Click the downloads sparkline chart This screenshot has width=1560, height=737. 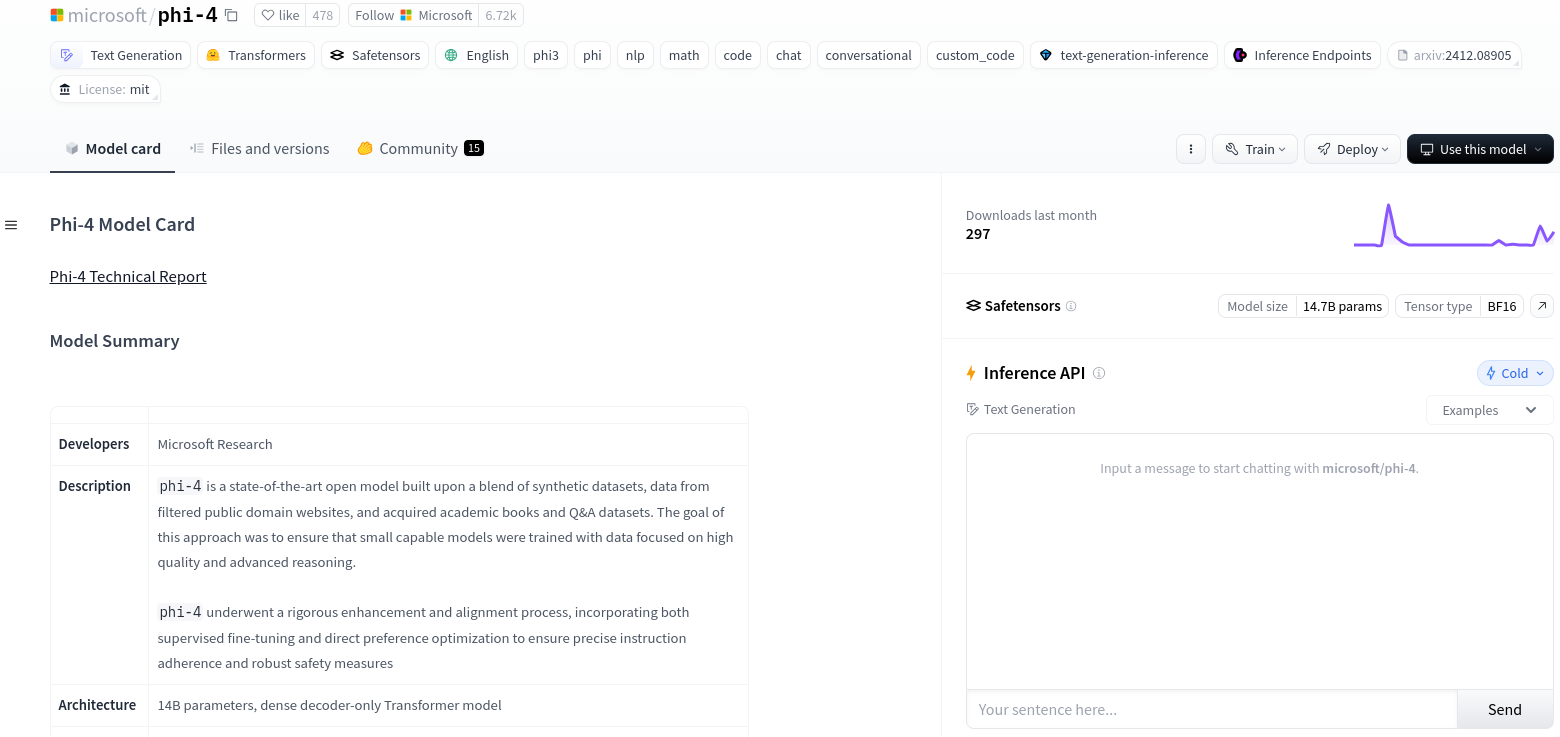coord(1453,226)
